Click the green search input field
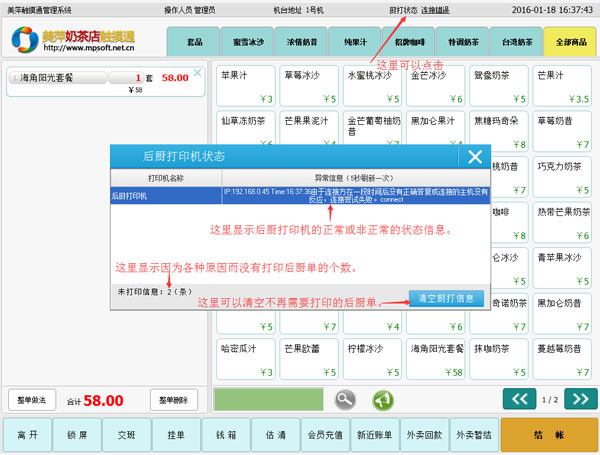 tap(271, 399)
